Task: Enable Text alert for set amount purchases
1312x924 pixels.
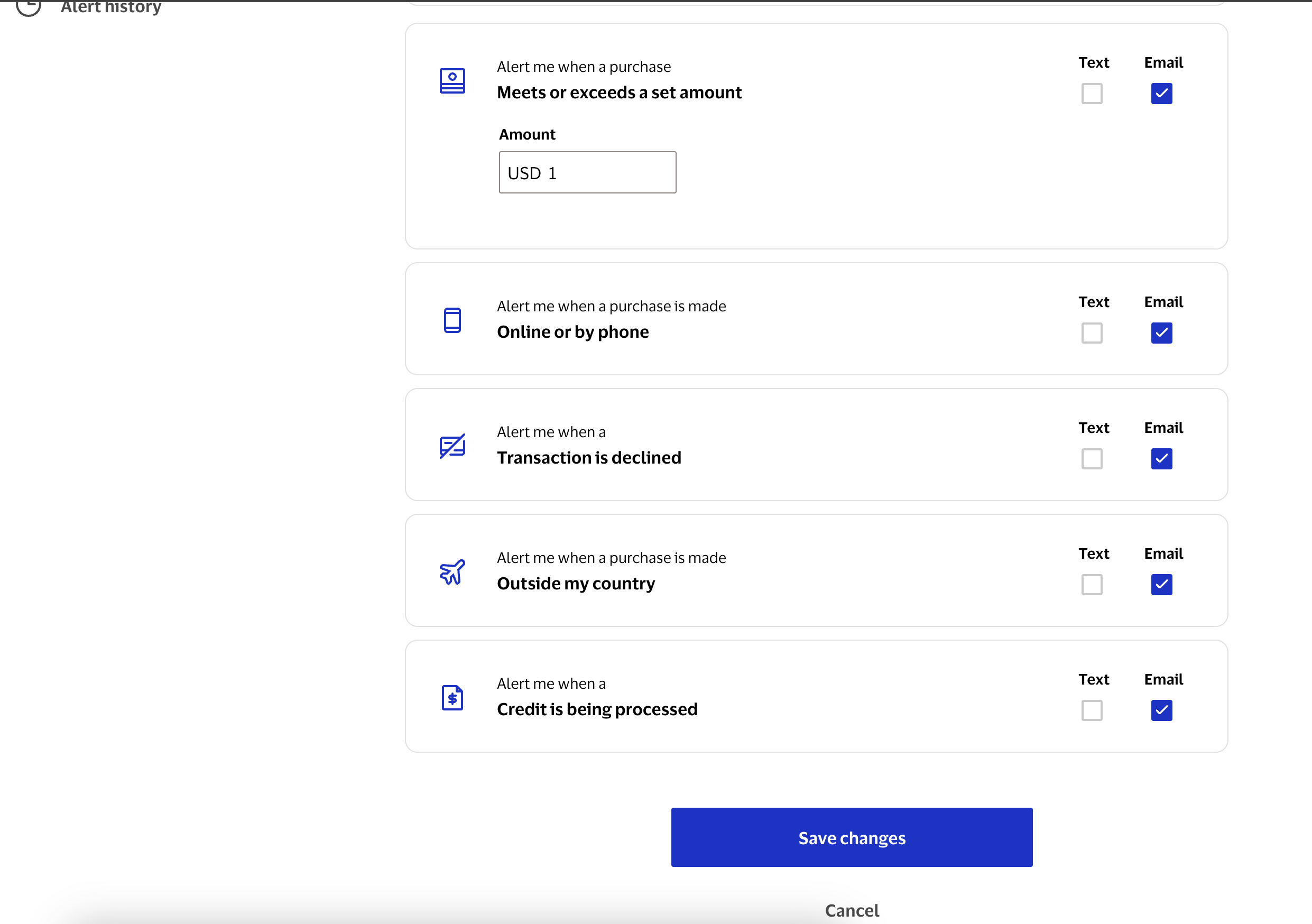Action: 1092,94
